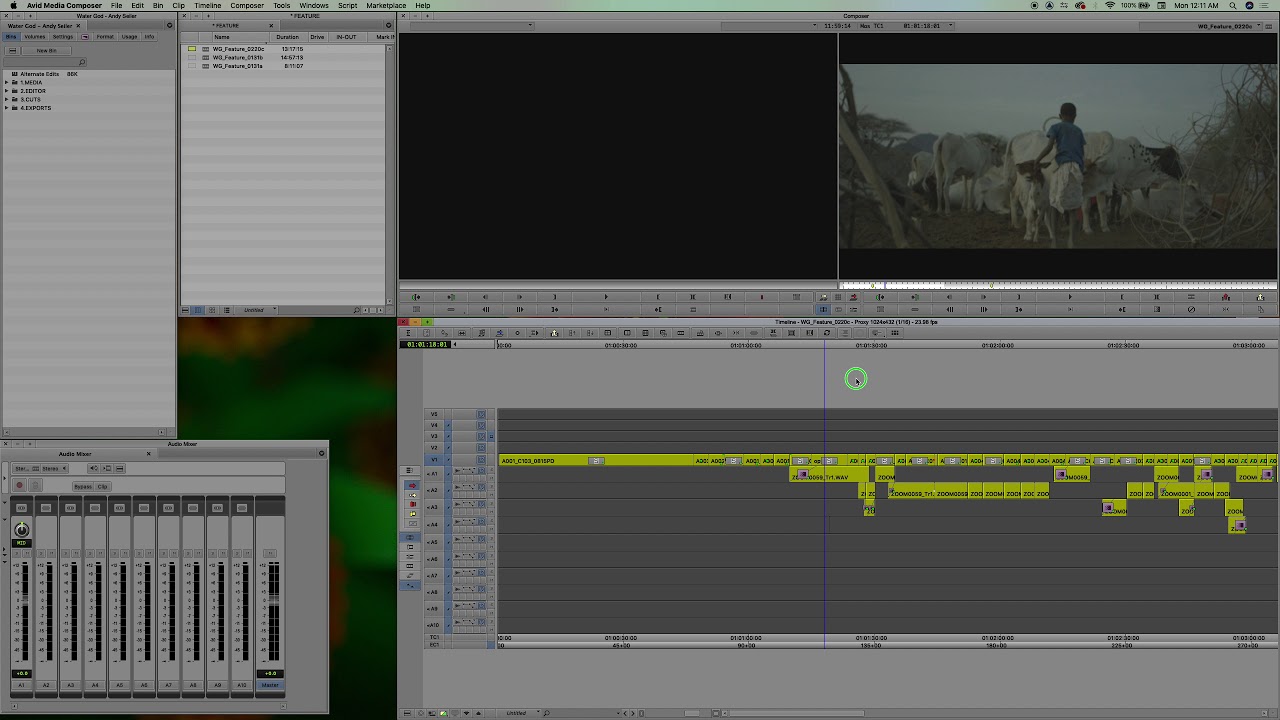Viewport: 1280px width, 720px height.
Task: Open the Info tab in project window
Action: (149, 37)
